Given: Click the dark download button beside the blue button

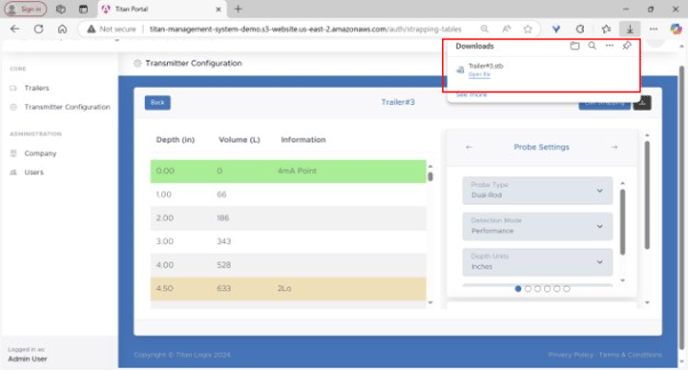Looking at the screenshot, I should click(x=642, y=103).
